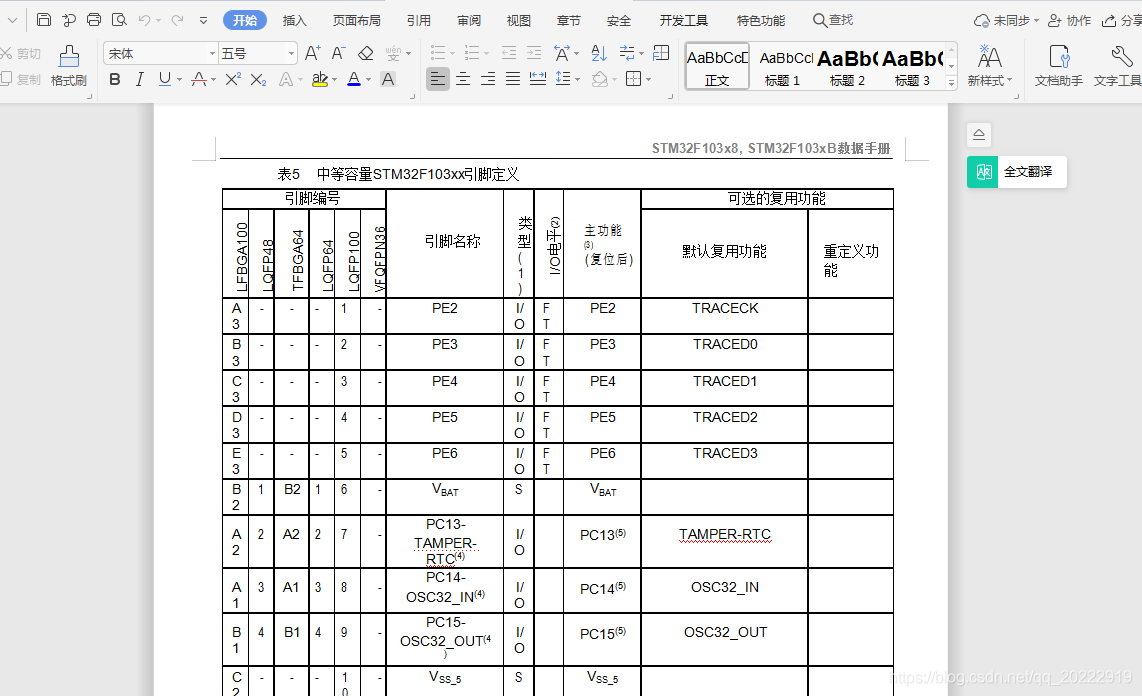The width and height of the screenshot is (1142, 696).
Task: Click the Print icon in quick access toolbar
Action: click(x=94, y=20)
